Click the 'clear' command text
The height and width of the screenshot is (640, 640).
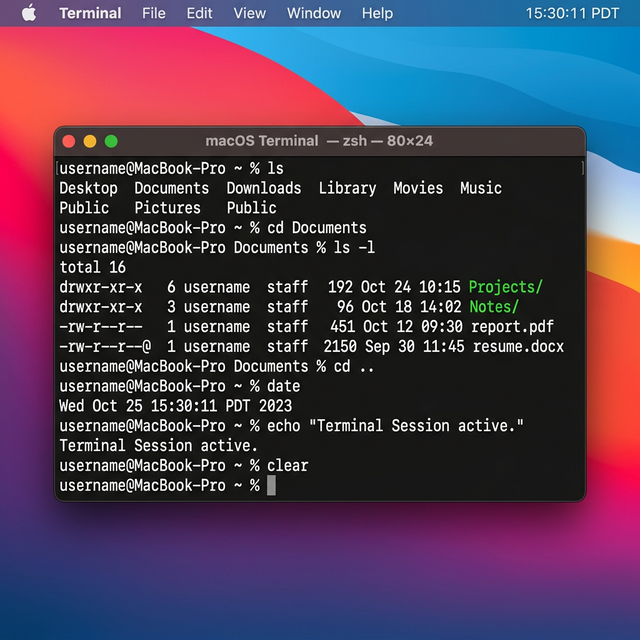point(288,465)
